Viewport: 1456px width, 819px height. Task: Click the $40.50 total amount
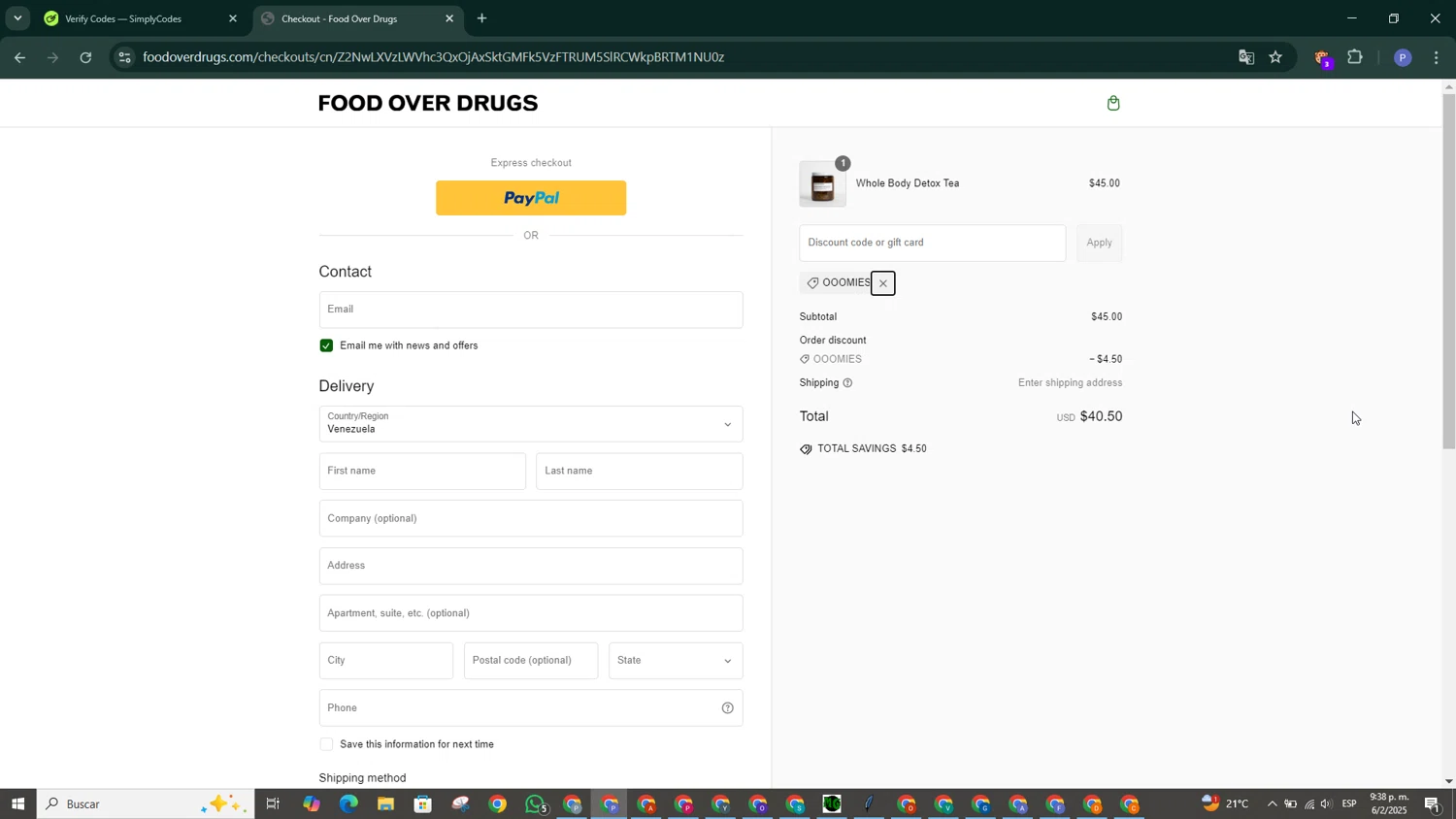point(1101,416)
